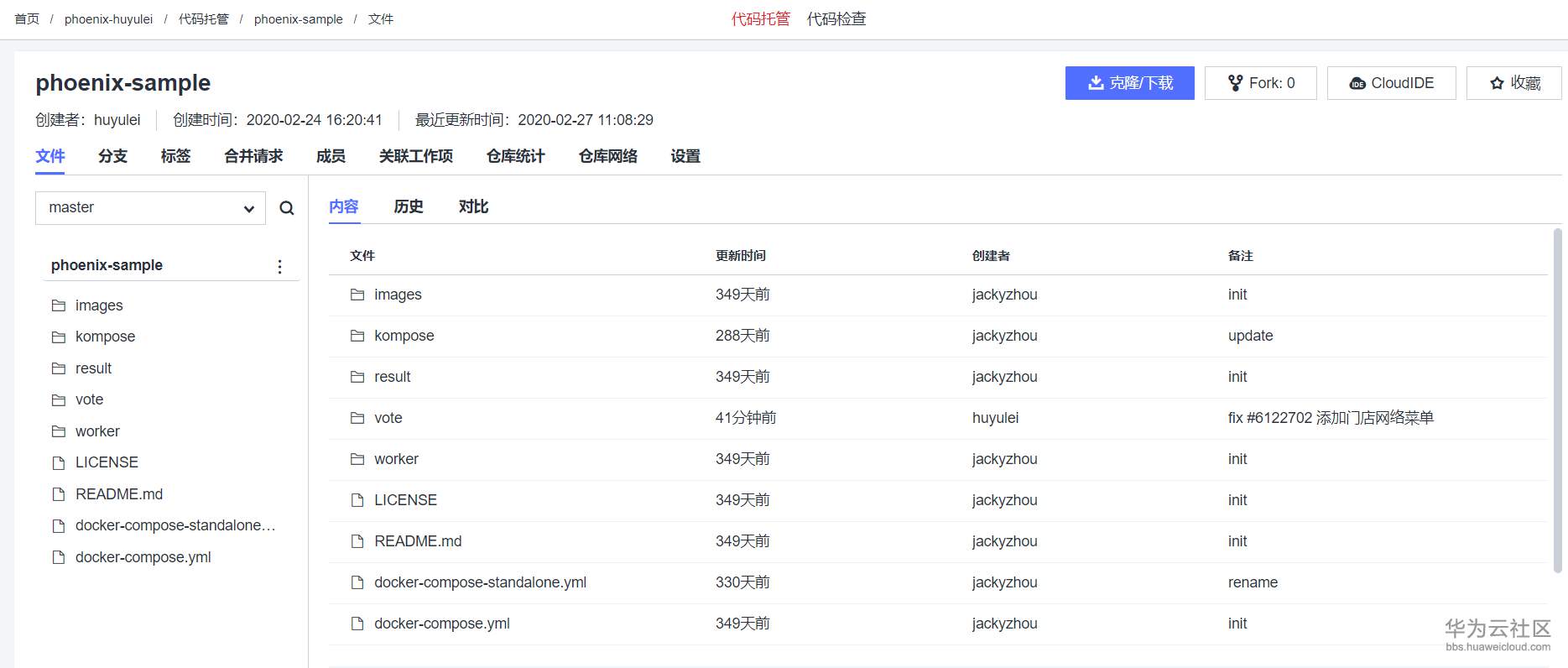Image resolution: width=1568 pixels, height=668 pixels.
Task: Click the folder icon of the images table row
Action: [357, 295]
